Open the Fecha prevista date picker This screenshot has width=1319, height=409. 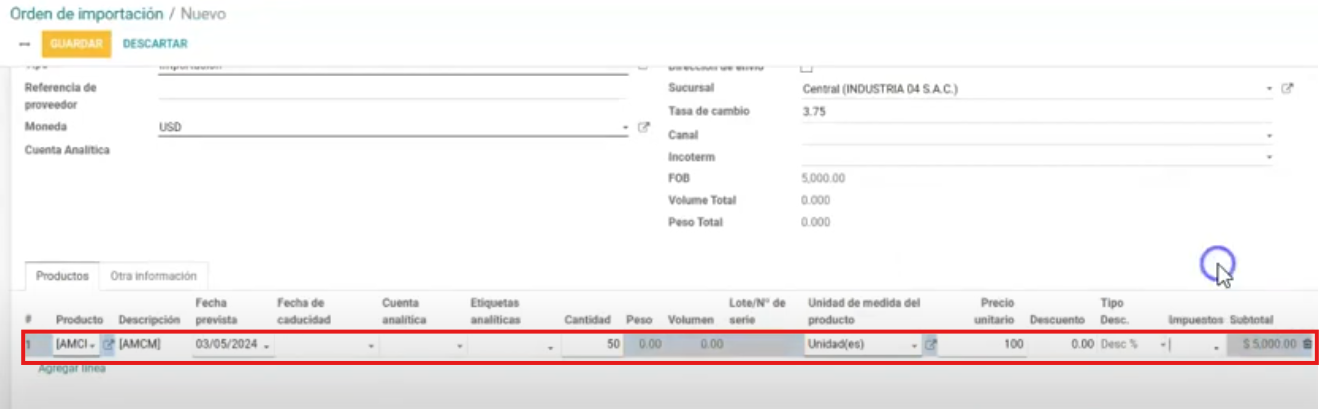[x=232, y=344]
